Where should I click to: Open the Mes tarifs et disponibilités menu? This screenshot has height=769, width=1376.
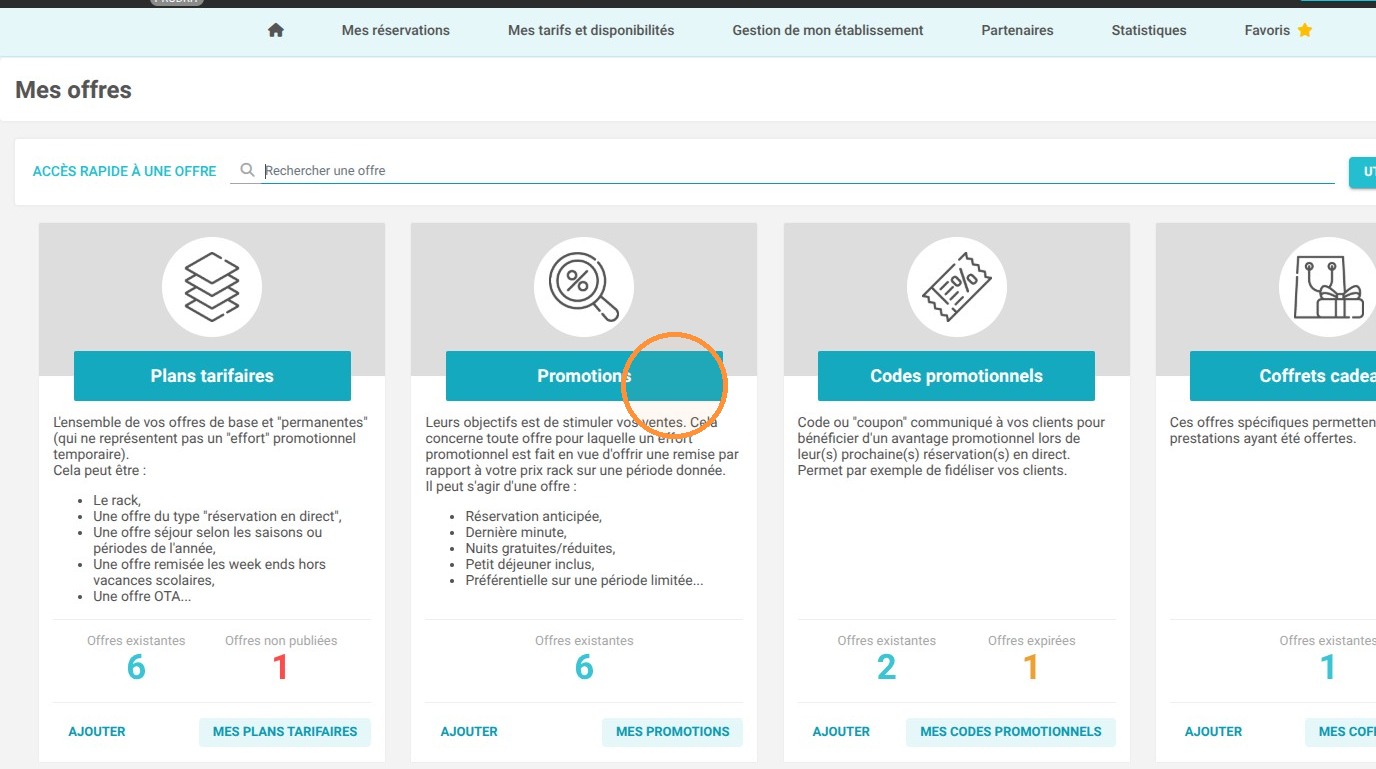click(591, 30)
